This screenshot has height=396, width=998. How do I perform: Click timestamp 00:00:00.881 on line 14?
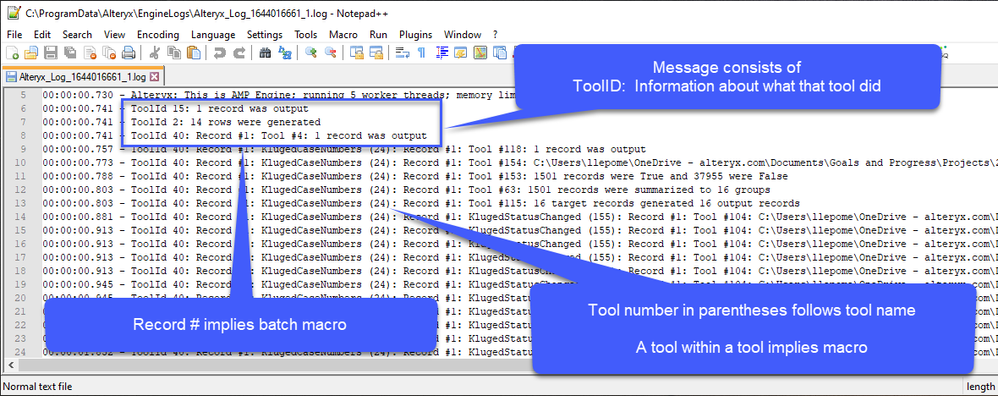[x=78, y=216]
